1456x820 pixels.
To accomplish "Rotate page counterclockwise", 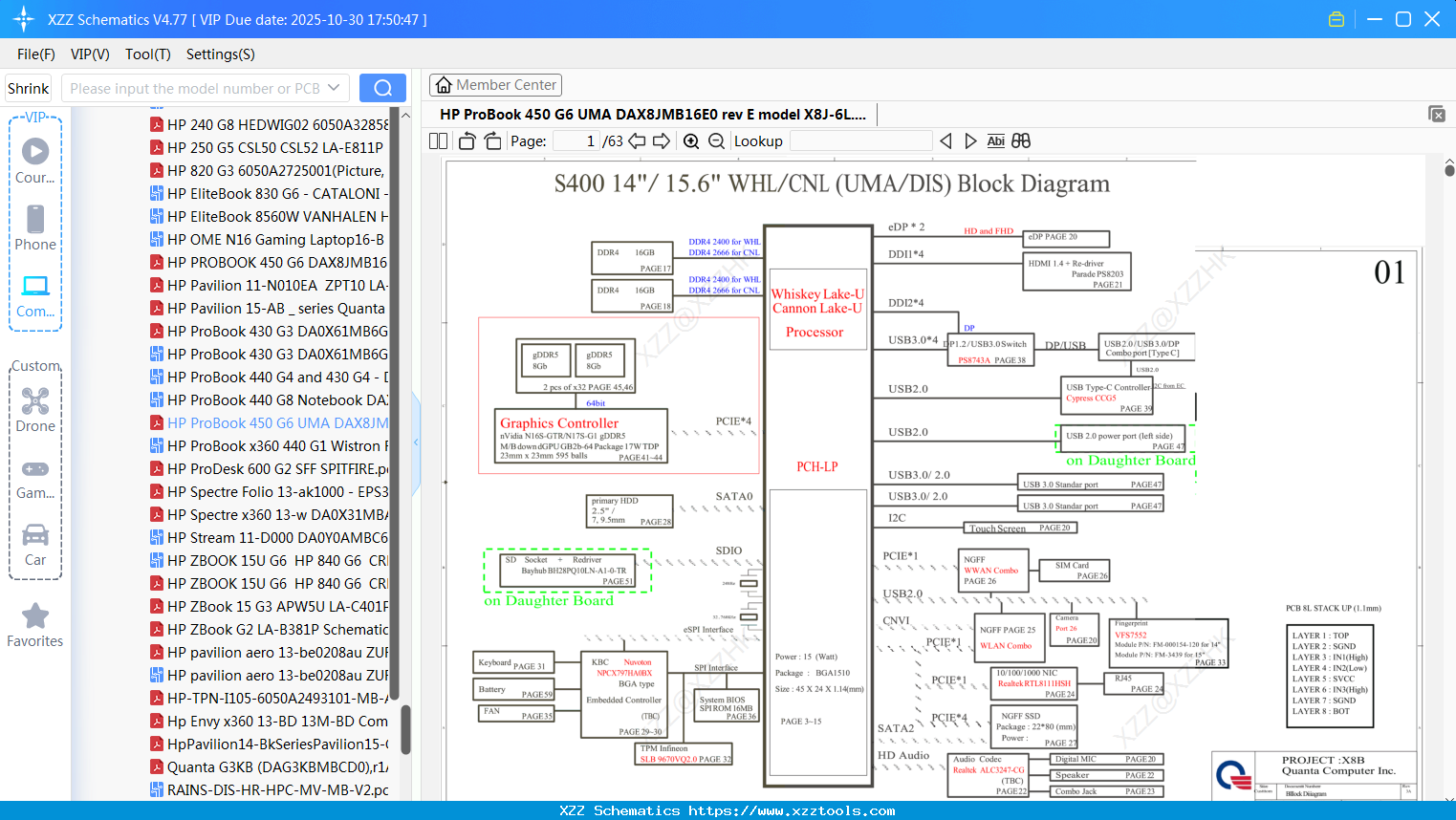I will 467,140.
